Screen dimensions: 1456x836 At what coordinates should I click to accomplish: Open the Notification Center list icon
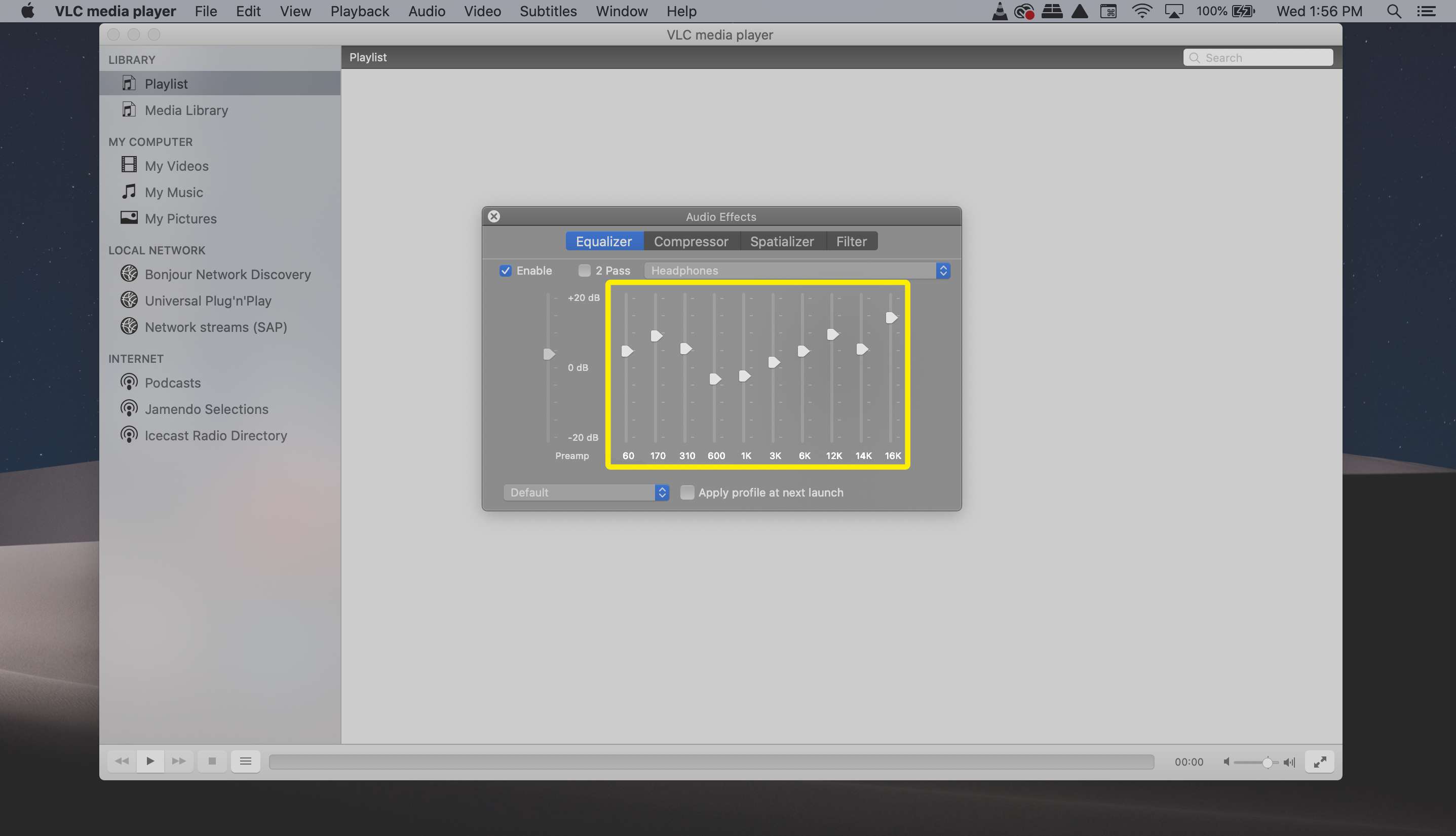1426,11
